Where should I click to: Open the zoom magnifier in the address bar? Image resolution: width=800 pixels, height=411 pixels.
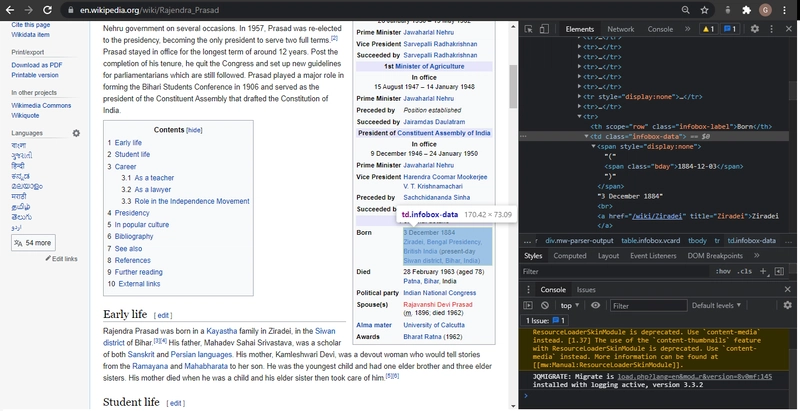(686, 10)
